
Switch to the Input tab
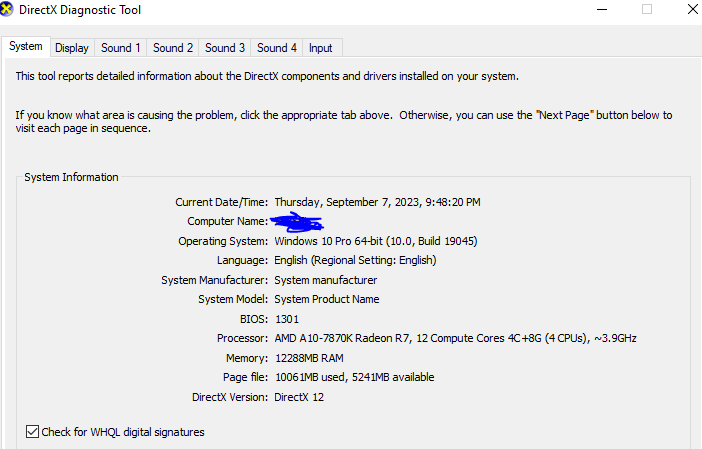point(321,48)
